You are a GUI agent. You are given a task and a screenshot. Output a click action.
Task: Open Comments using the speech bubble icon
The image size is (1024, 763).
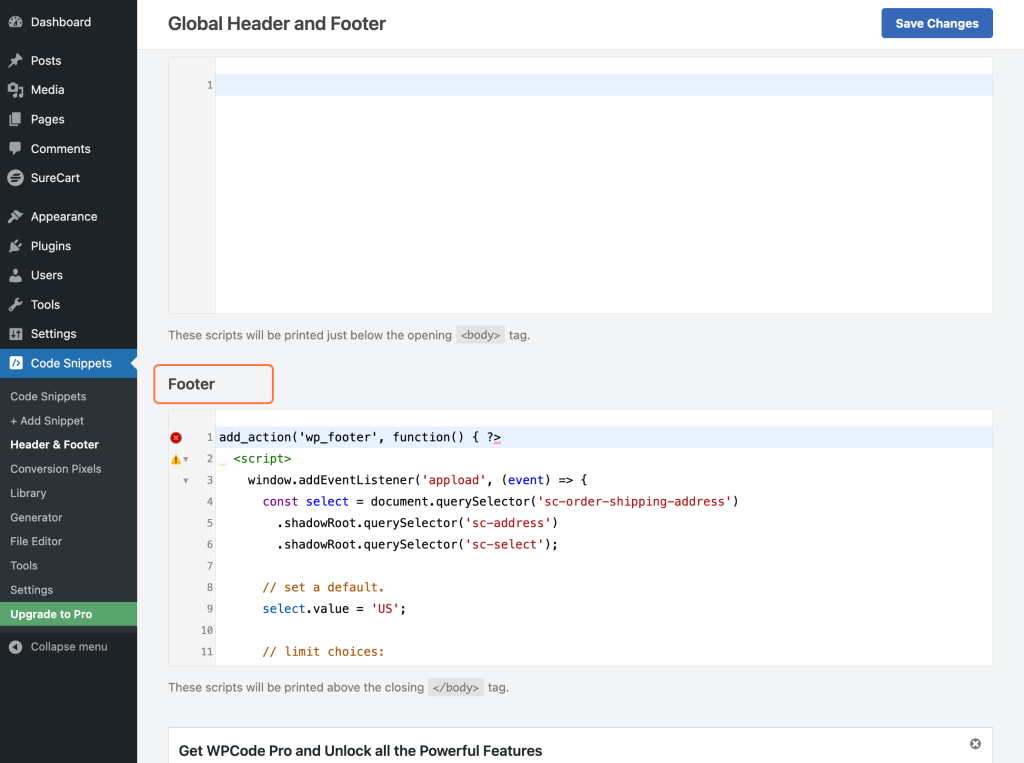[x=14, y=148]
